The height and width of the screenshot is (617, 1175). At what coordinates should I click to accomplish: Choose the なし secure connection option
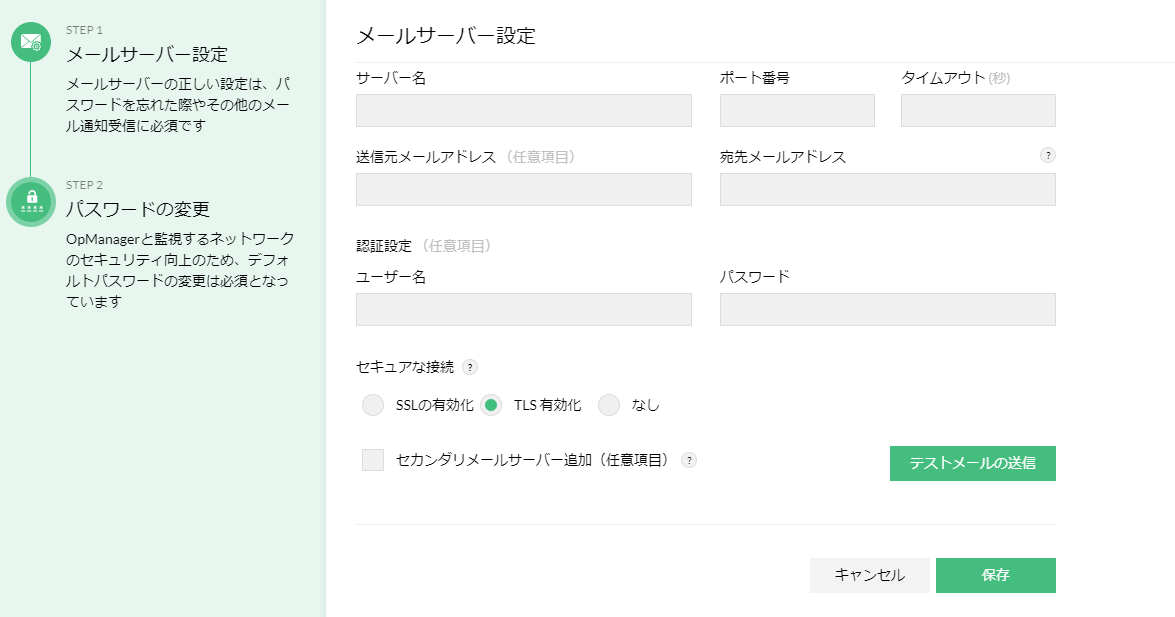pyautogui.click(x=609, y=405)
